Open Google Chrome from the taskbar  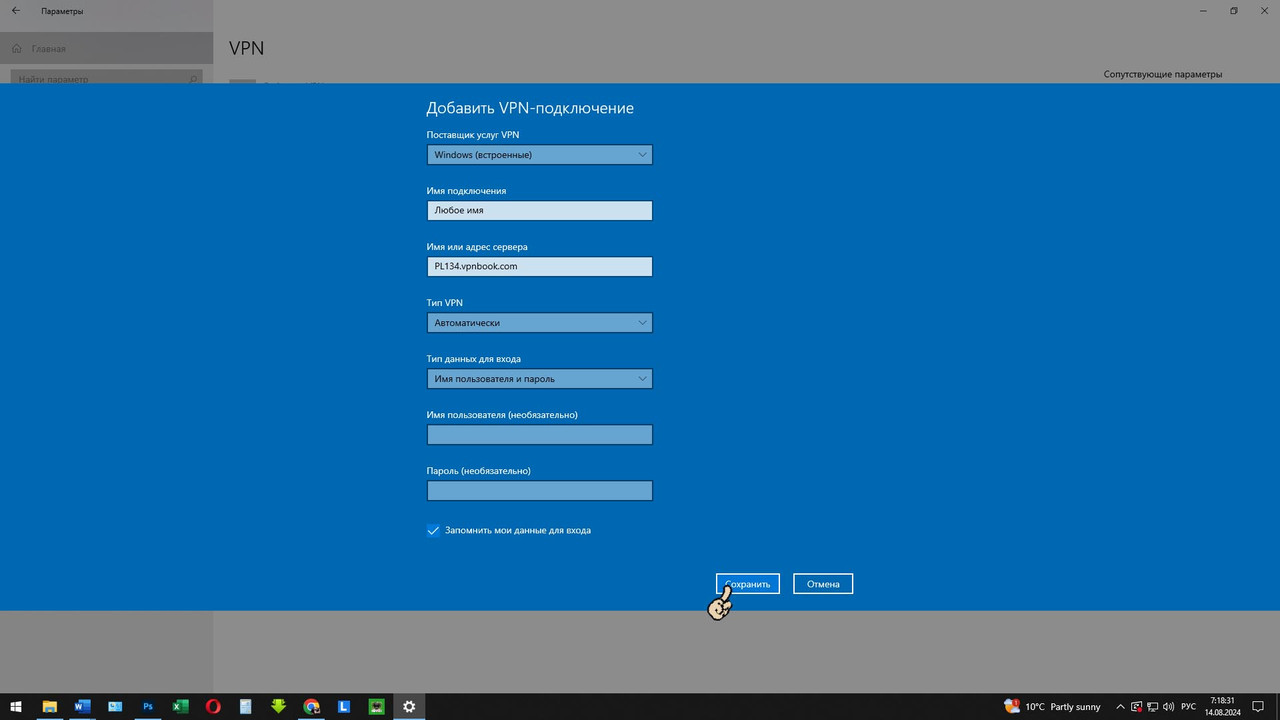311,706
